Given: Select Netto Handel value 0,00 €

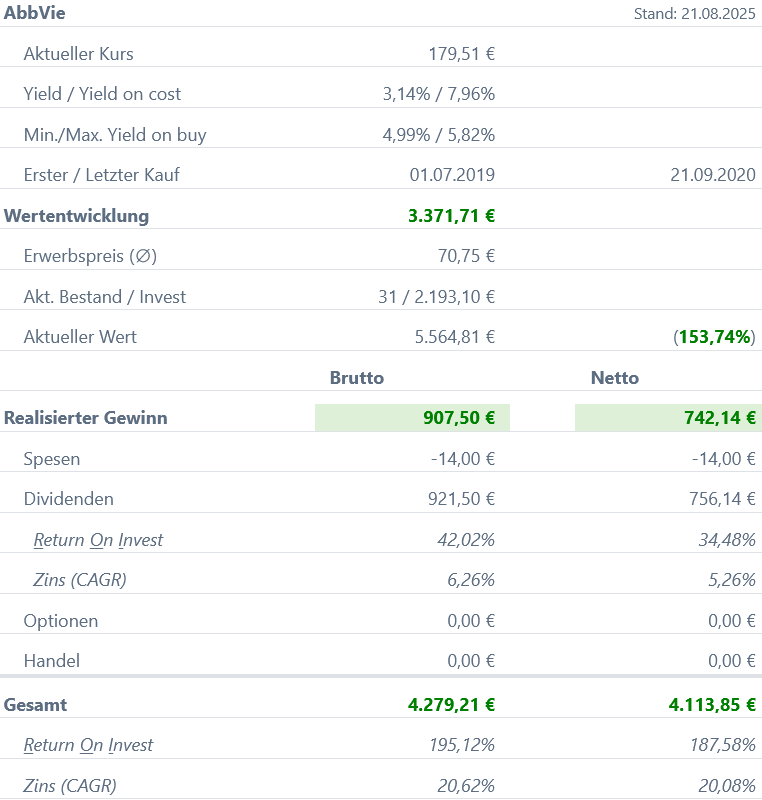Looking at the screenshot, I should [x=732, y=660].
